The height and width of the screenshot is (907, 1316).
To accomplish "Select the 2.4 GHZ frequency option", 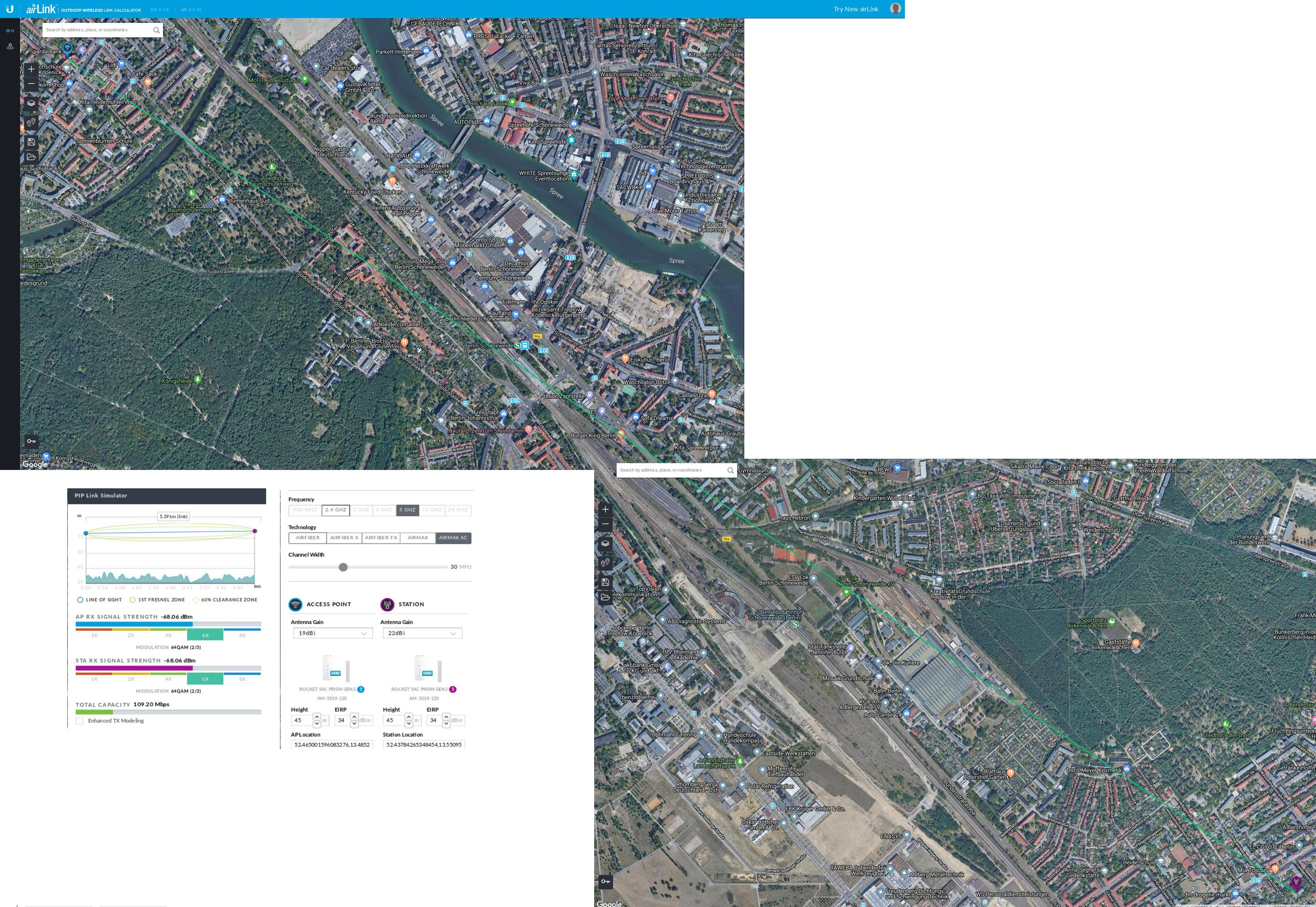I will pyautogui.click(x=335, y=510).
